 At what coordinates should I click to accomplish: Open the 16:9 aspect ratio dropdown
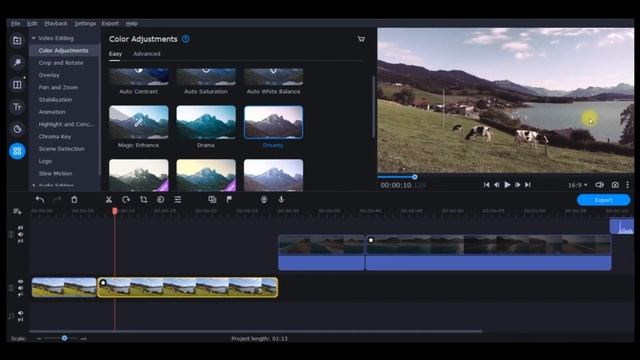click(578, 185)
